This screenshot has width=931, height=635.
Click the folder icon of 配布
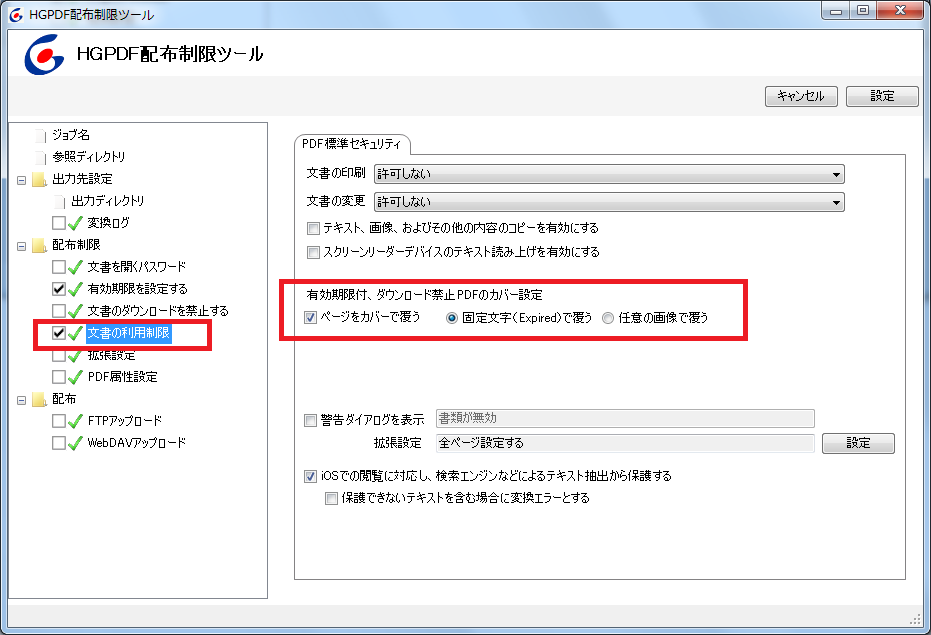40,399
